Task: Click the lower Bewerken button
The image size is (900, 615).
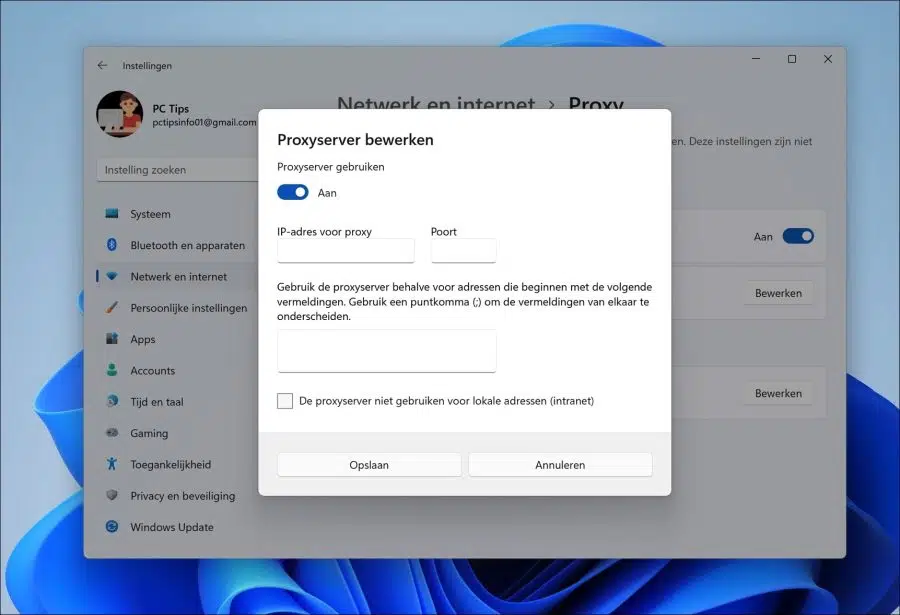Action: coord(778,393)
